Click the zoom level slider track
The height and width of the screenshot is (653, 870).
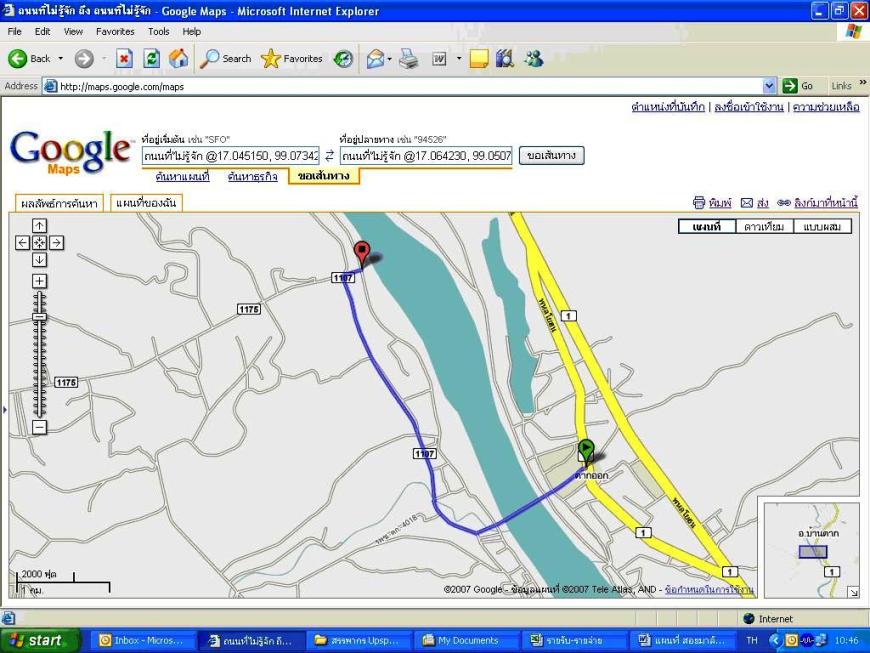[x=39, y=370]
